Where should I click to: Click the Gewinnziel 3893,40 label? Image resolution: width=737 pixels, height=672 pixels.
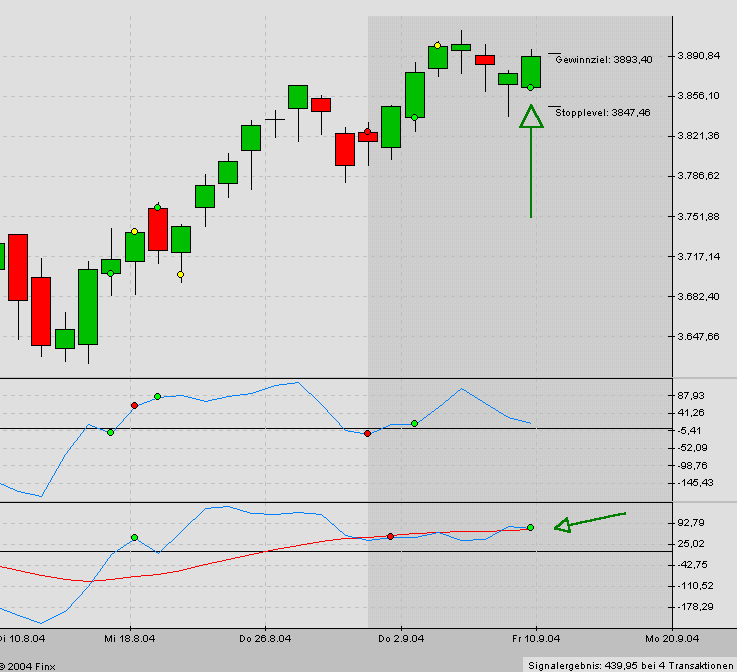pos(603,60)
